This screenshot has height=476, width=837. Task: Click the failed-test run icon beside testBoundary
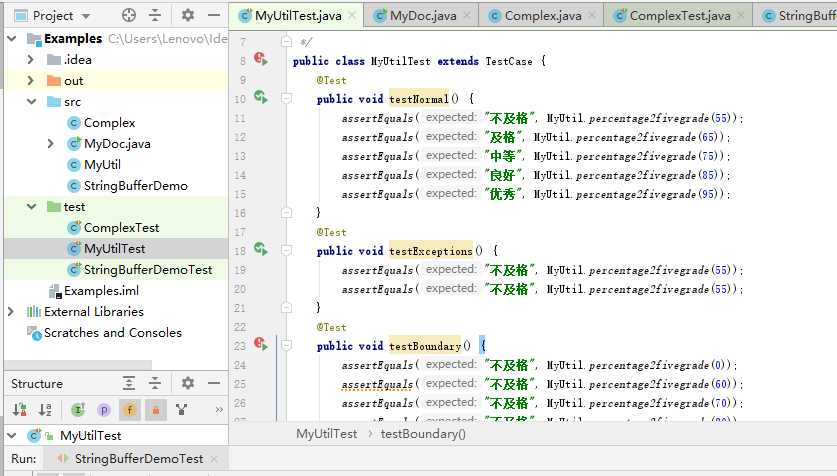click(x=260, y=344)
